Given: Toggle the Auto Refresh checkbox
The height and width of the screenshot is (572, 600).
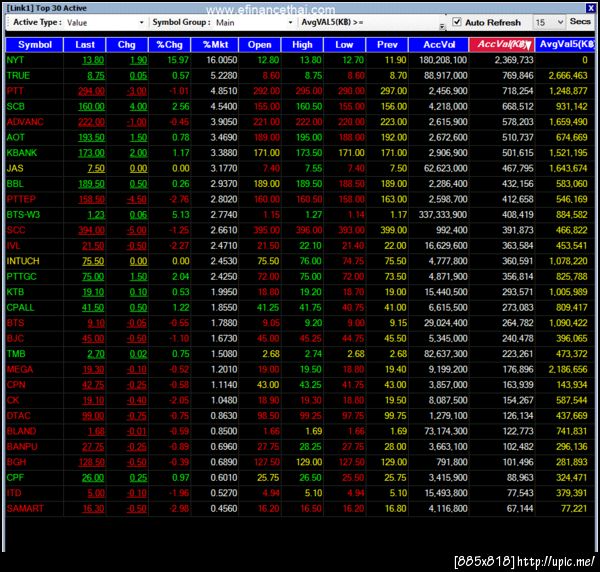Looking at the screenshot, I should tap(457, 22).
